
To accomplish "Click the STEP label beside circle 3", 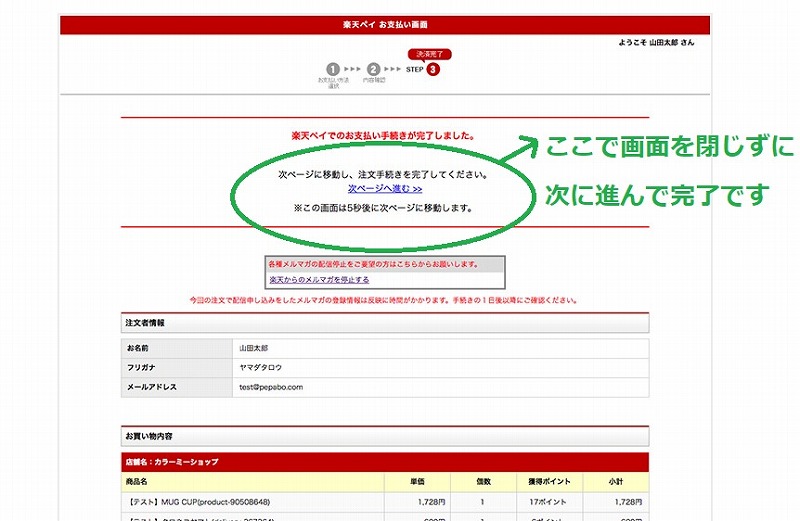I will tap(415, 69).
